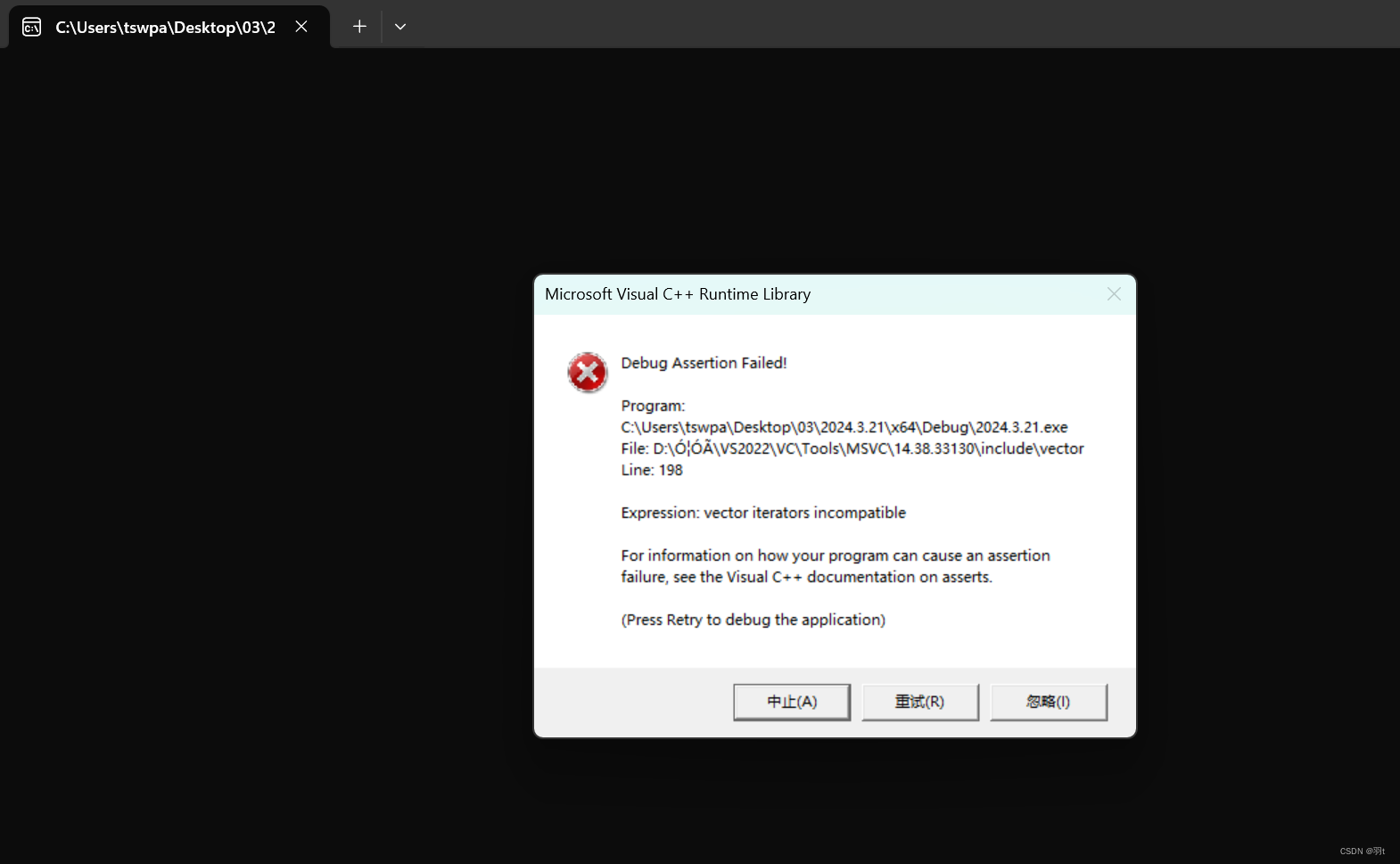Click the 'Microsoft Visual C++ Runtime Library' title
This screenshot has height=864, width=1400.
[678, 294]
